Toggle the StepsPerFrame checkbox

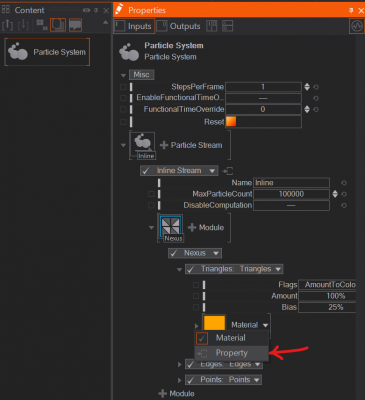(x=123, y=87)
